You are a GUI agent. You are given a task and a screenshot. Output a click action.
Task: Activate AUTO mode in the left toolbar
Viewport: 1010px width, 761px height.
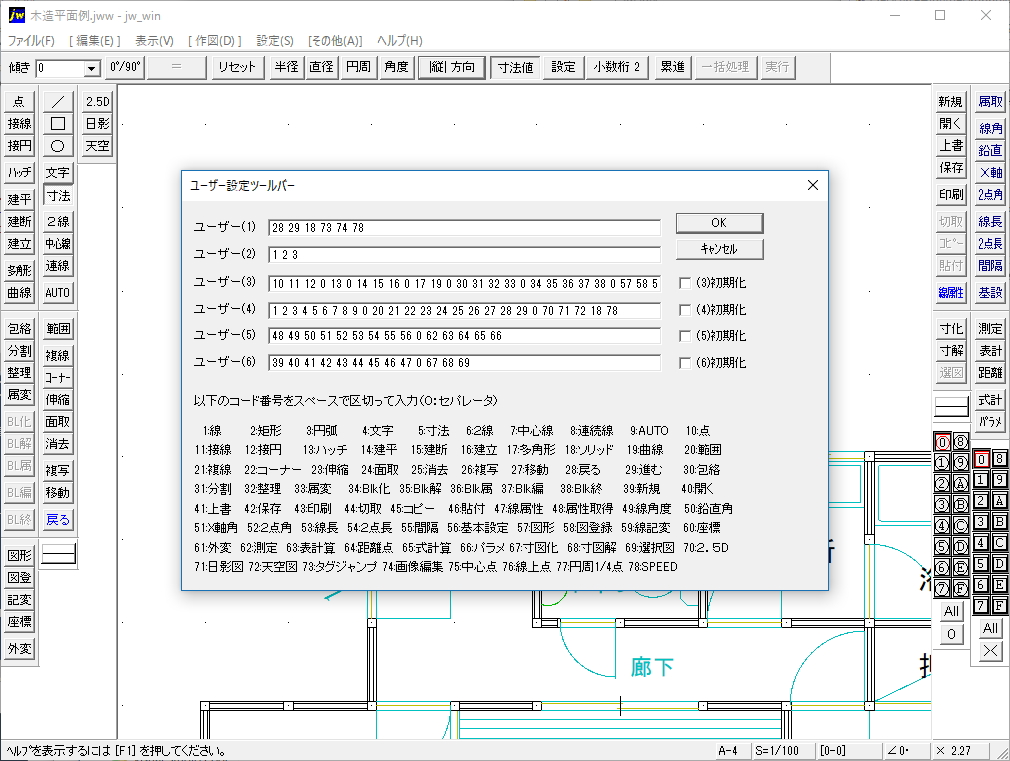tap(58, 294)
